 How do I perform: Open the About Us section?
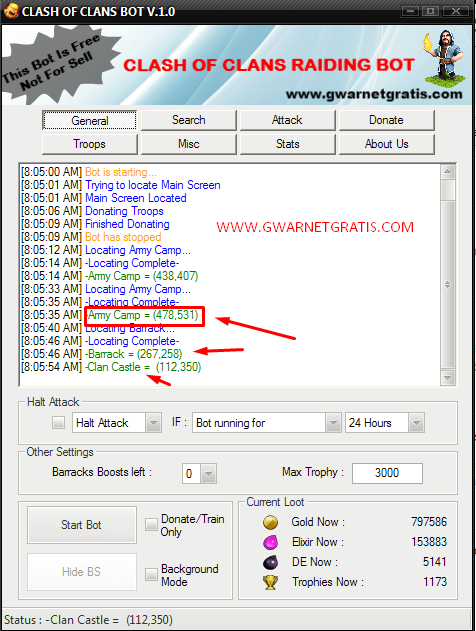(387, 144)
